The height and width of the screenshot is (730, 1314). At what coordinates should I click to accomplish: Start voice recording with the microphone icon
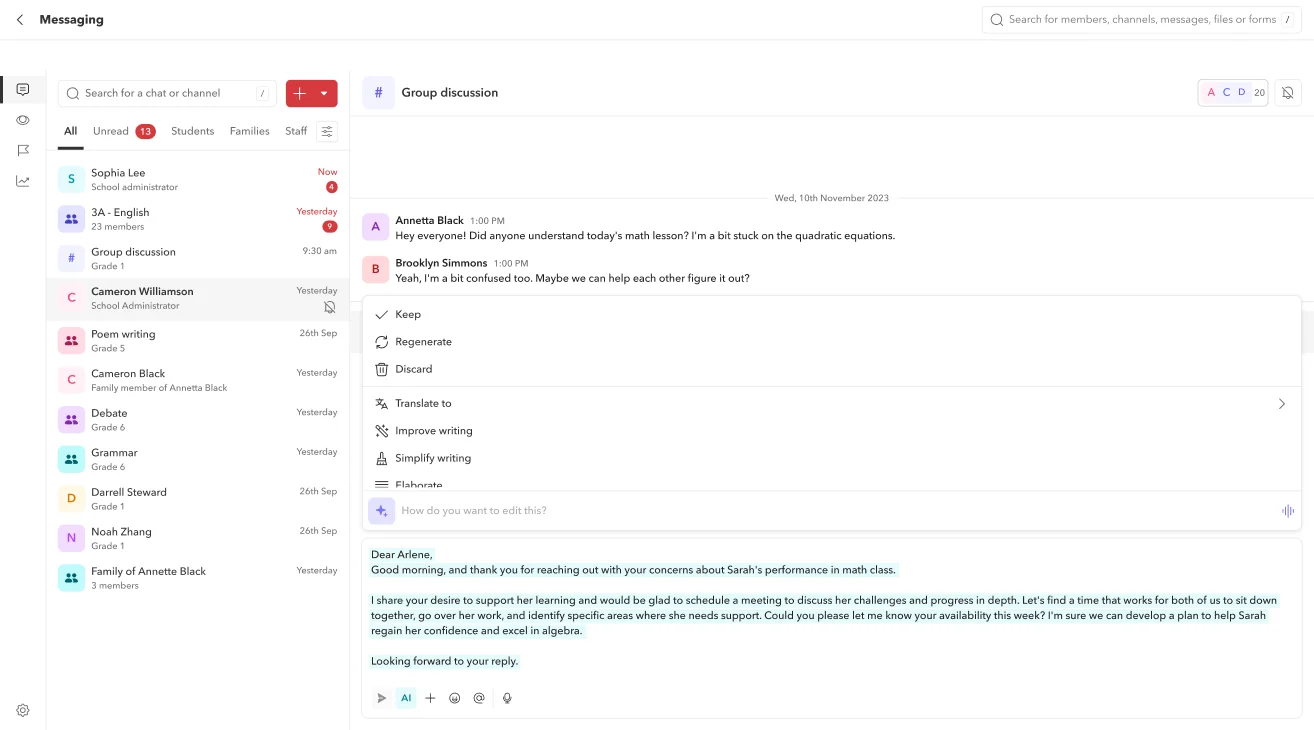[507, 698]
